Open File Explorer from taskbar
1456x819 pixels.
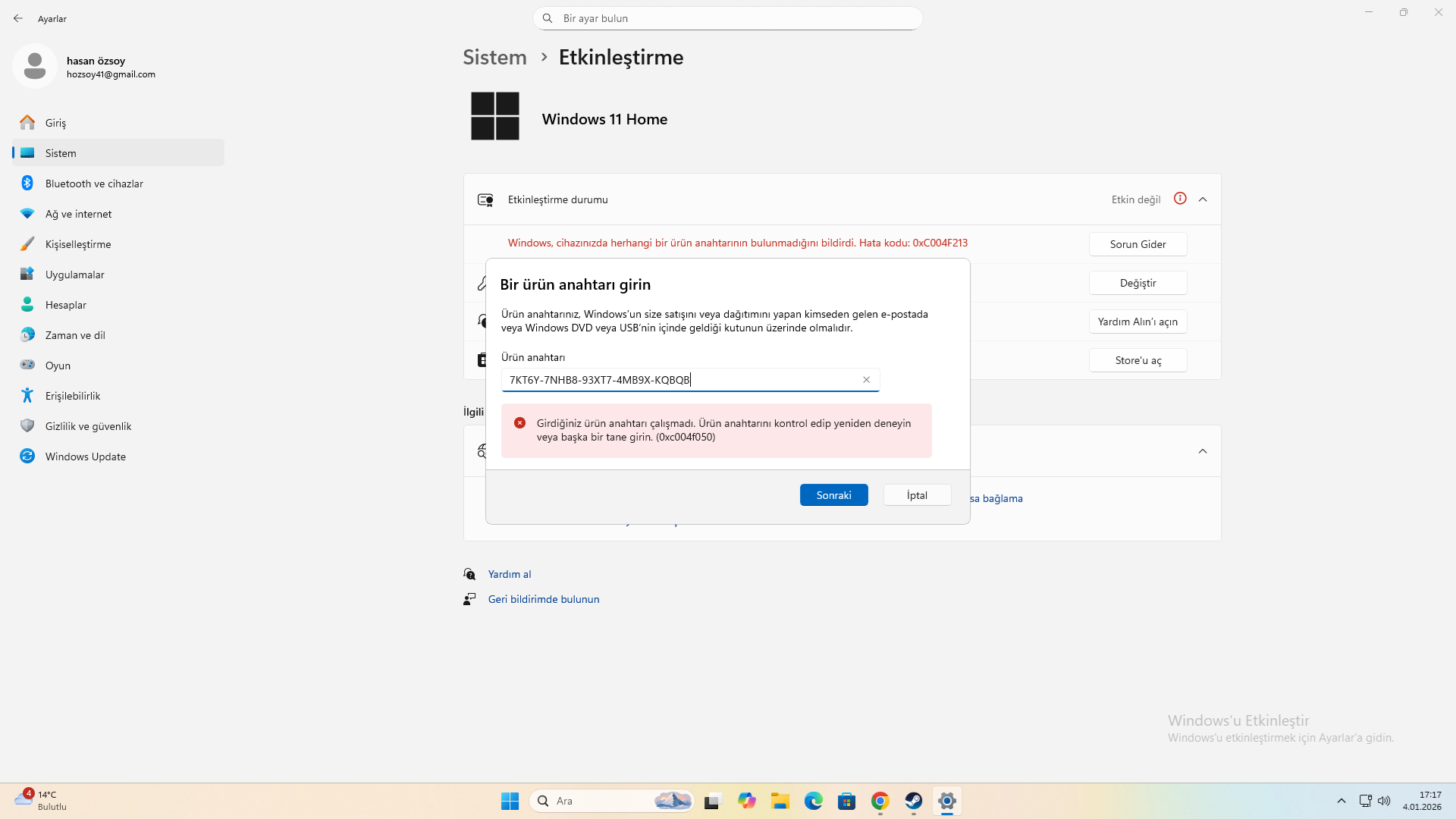780,801
